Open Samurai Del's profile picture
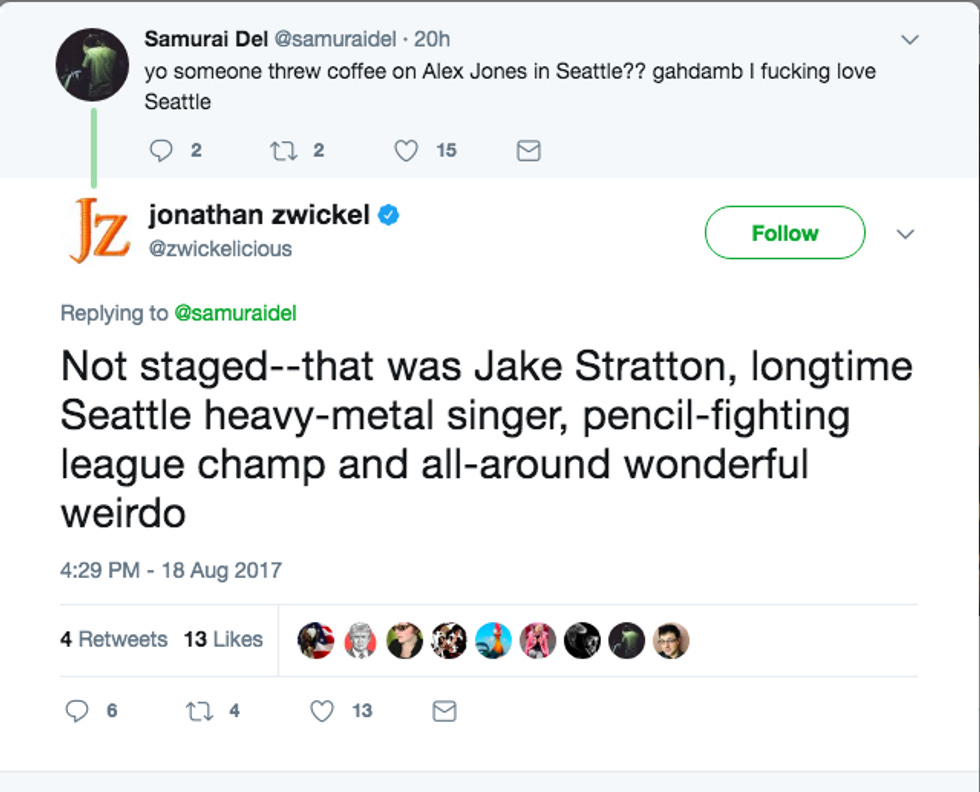 click(92, 64)
